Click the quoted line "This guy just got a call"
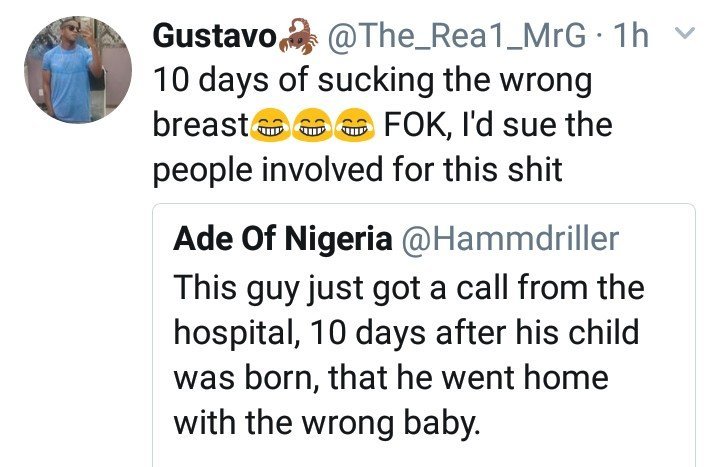720x467 pixels. click(x=408, y=288)
